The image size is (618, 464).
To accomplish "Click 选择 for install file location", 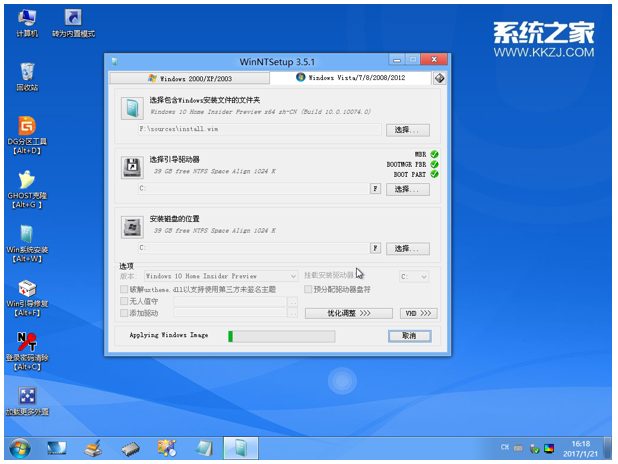I will (408, 130).
